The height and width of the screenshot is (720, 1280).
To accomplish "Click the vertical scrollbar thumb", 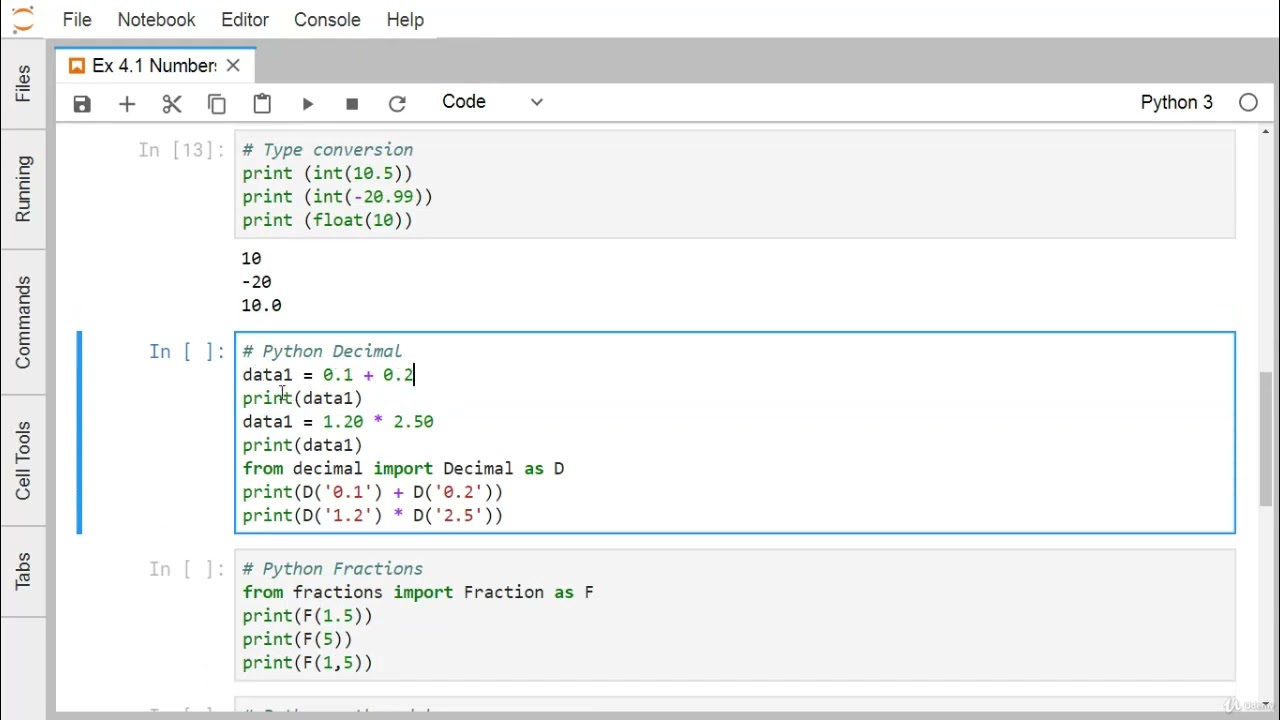I will (1266, 440).
